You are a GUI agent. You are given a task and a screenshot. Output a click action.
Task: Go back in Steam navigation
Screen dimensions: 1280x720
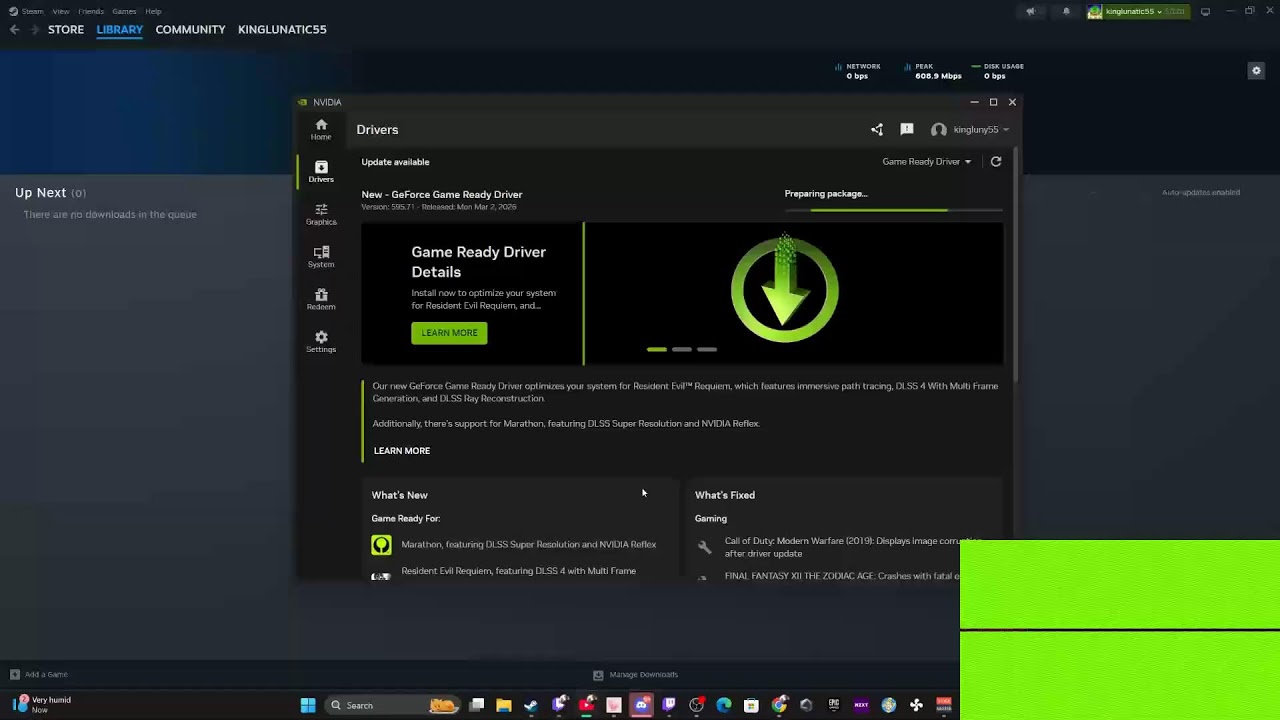(14, 29)
